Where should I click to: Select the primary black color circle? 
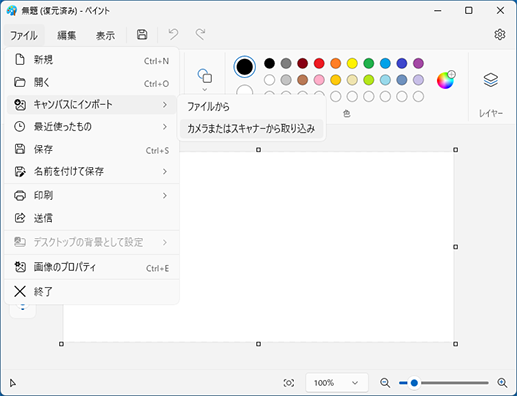(245, 67)
